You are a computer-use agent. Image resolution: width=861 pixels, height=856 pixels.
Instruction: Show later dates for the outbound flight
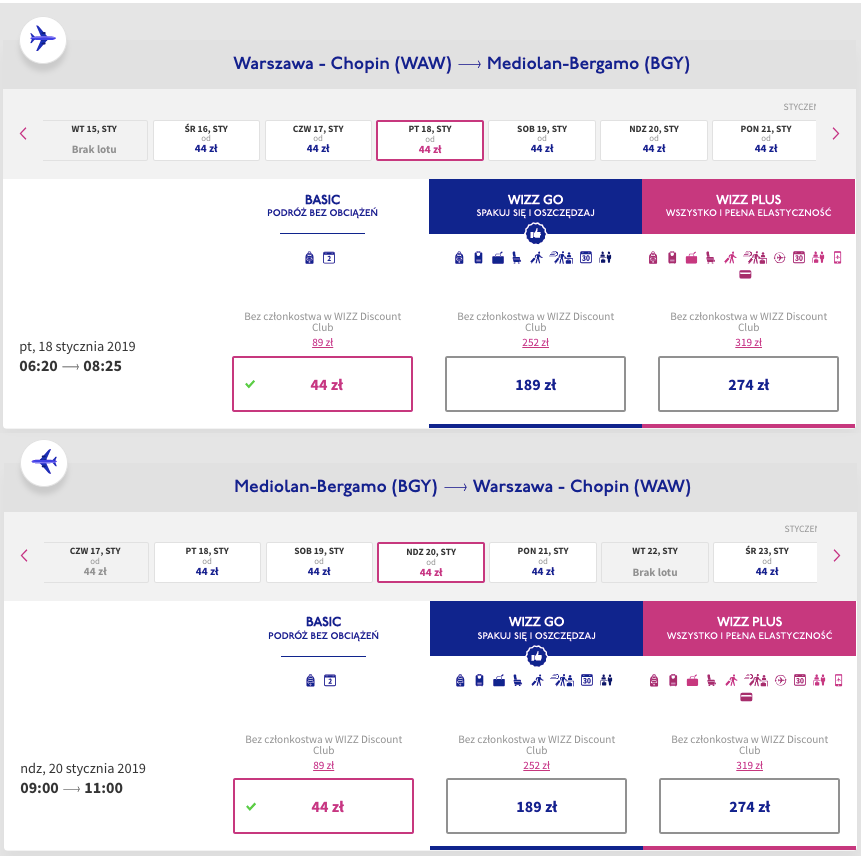[836, 134]
